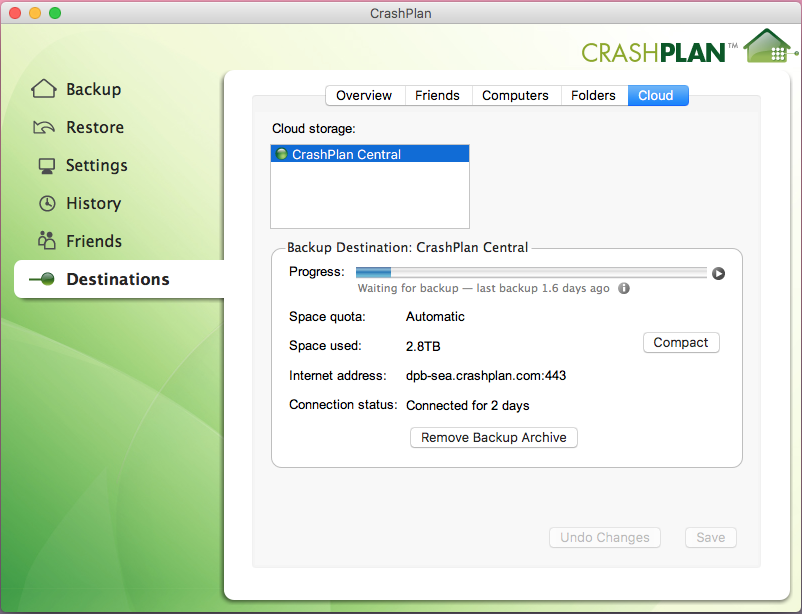Click the backup progress bar
The height and width of the screenshot is (614, 802).
tap(531, 273)
